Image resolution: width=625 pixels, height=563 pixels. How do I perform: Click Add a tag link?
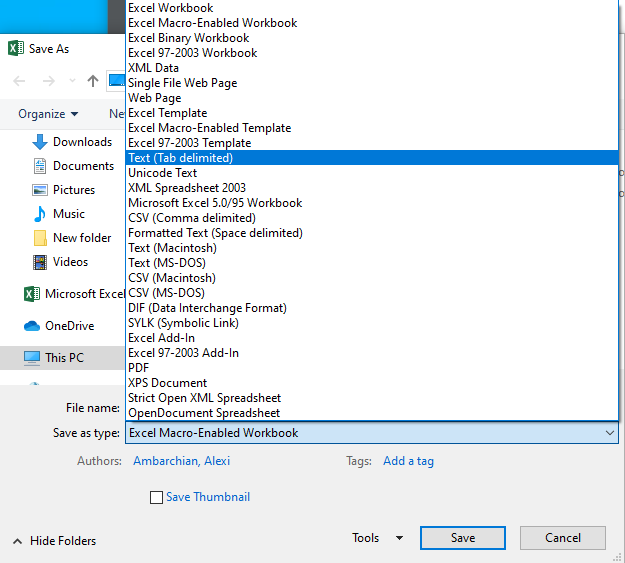click(x=408, y=461)
